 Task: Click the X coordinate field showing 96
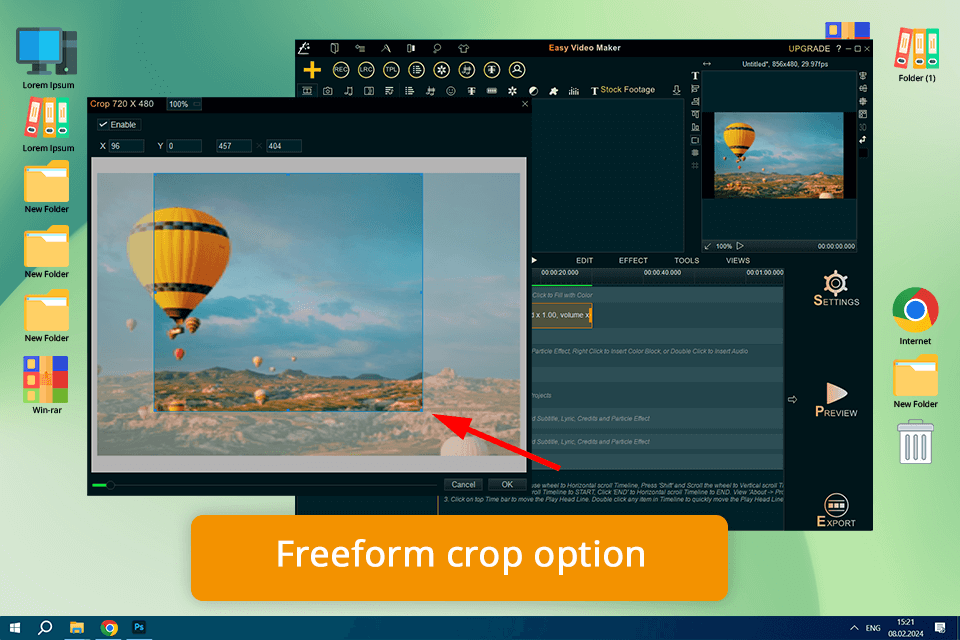pyautogui.click(x=126, y=146)
